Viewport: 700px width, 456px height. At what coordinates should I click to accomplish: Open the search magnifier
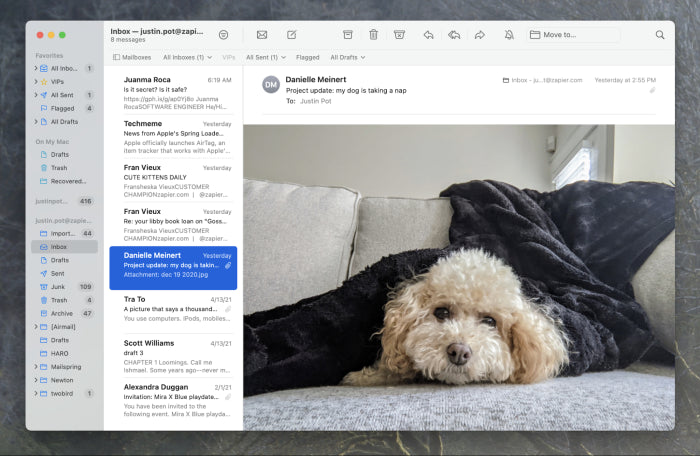(x=660, y=35)
